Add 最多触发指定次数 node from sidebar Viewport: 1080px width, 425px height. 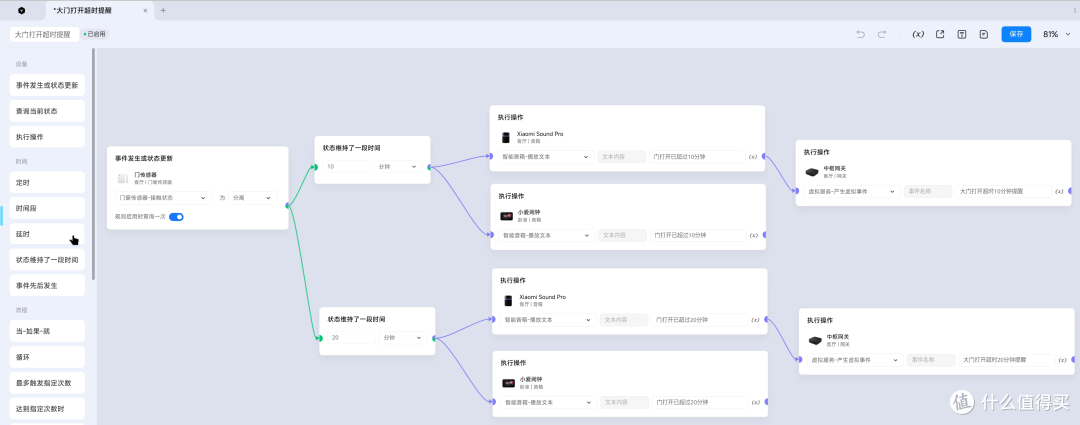click(47, 382)
